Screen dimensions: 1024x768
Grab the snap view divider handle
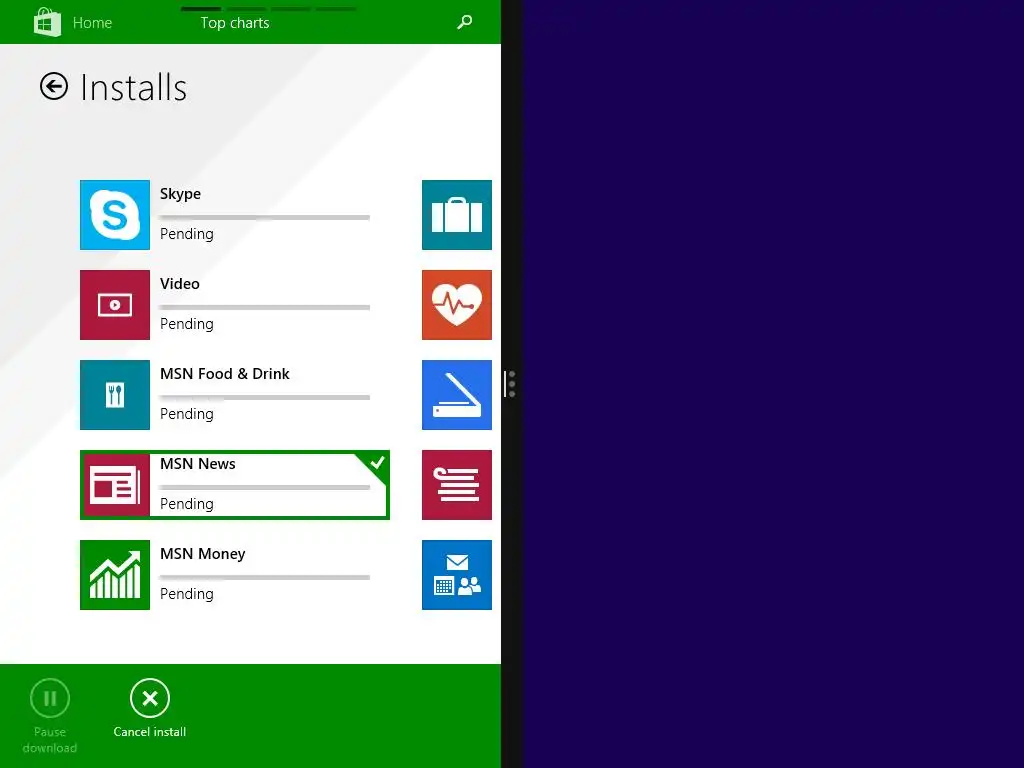(511, 384)
